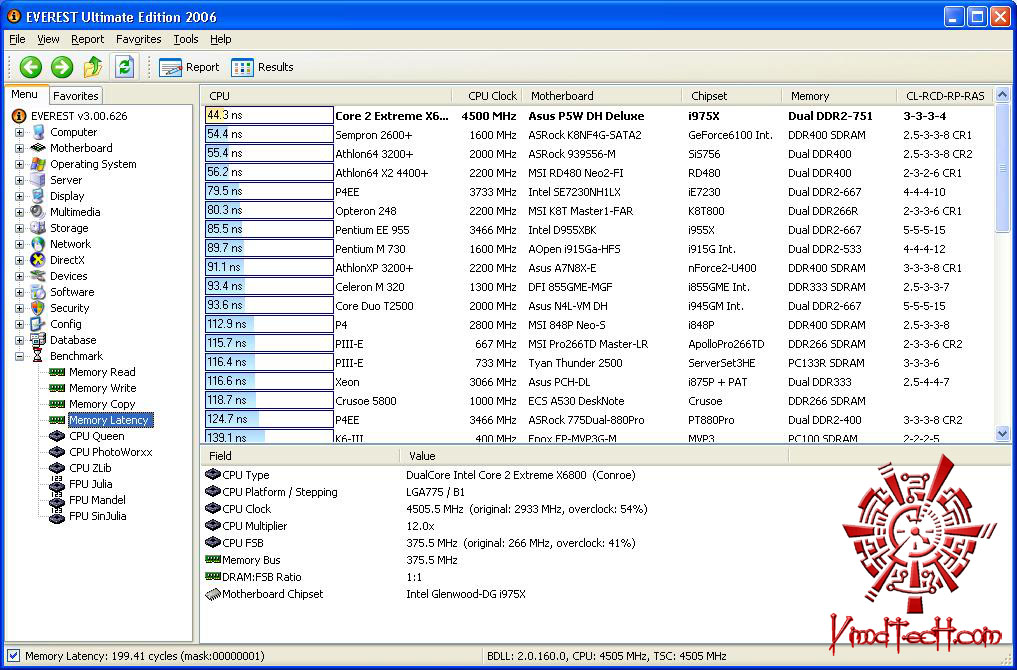Select the Pentium EE 955 row
The width and height of the screenshot is (1017, 670).
click(x=598, y=230)
